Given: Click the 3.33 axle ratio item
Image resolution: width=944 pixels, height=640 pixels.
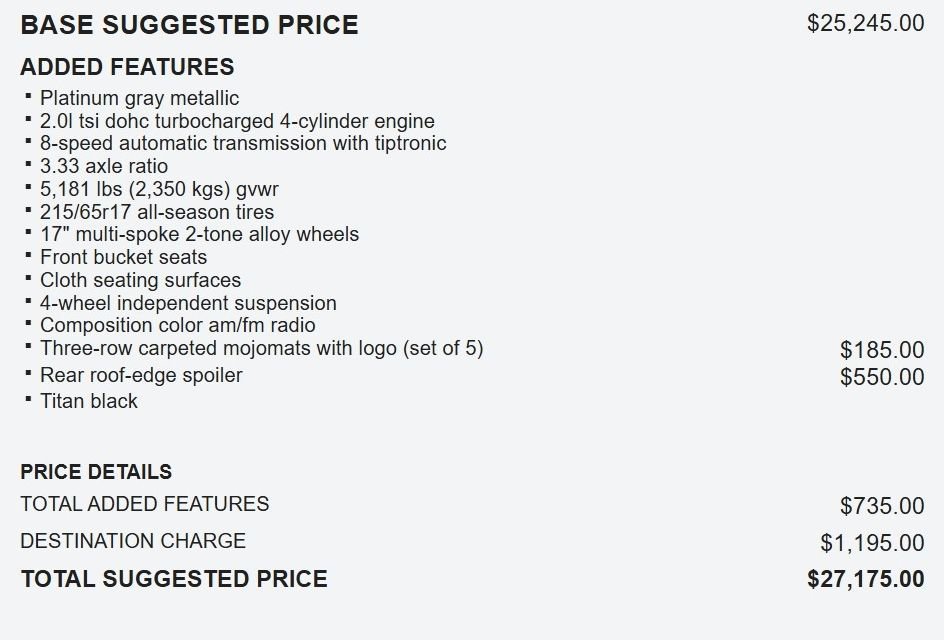Looking at the screenshot, I should [x=104, y=166].
